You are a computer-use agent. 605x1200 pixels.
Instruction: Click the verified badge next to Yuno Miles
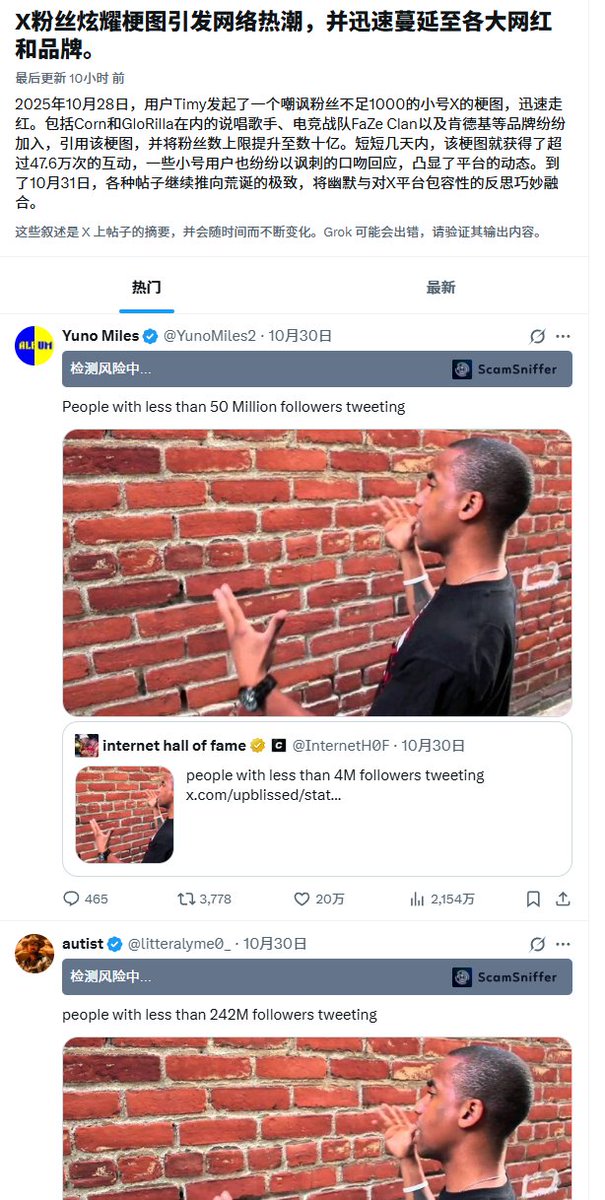(150, 336)
